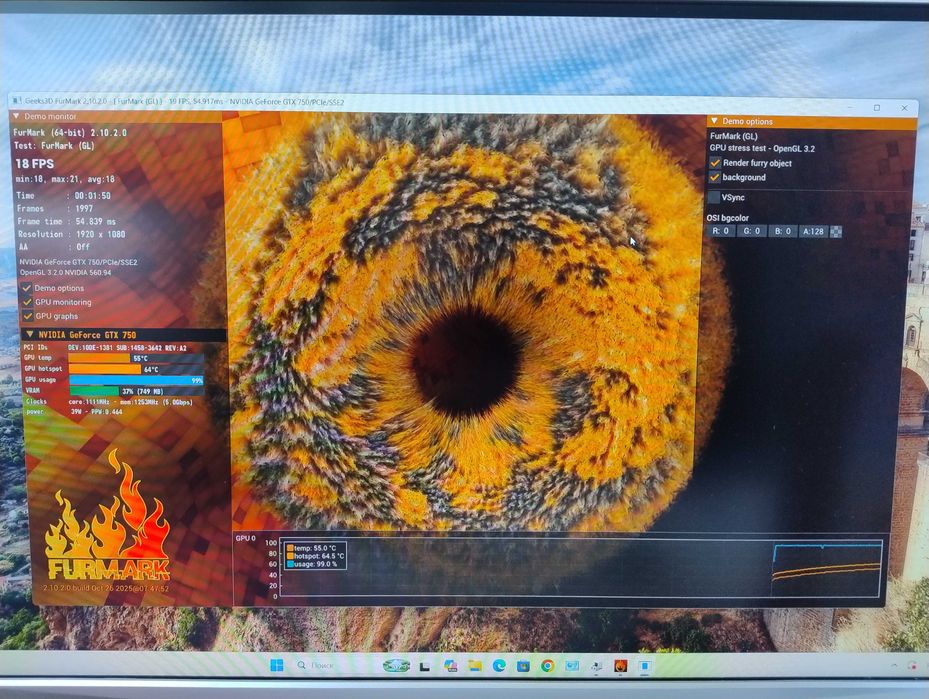Click the GPU hotspot 64°C bar
This screenshot has width=929, height=699.
105,369
